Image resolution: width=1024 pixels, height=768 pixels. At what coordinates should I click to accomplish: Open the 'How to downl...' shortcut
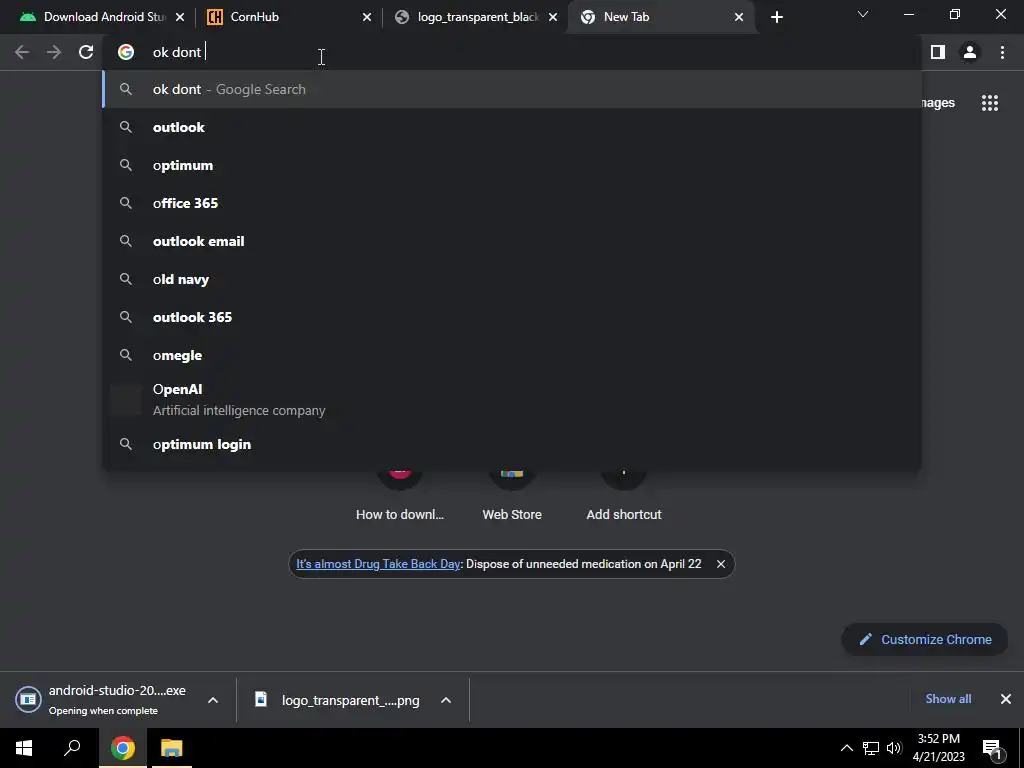[x=400, y=496]
